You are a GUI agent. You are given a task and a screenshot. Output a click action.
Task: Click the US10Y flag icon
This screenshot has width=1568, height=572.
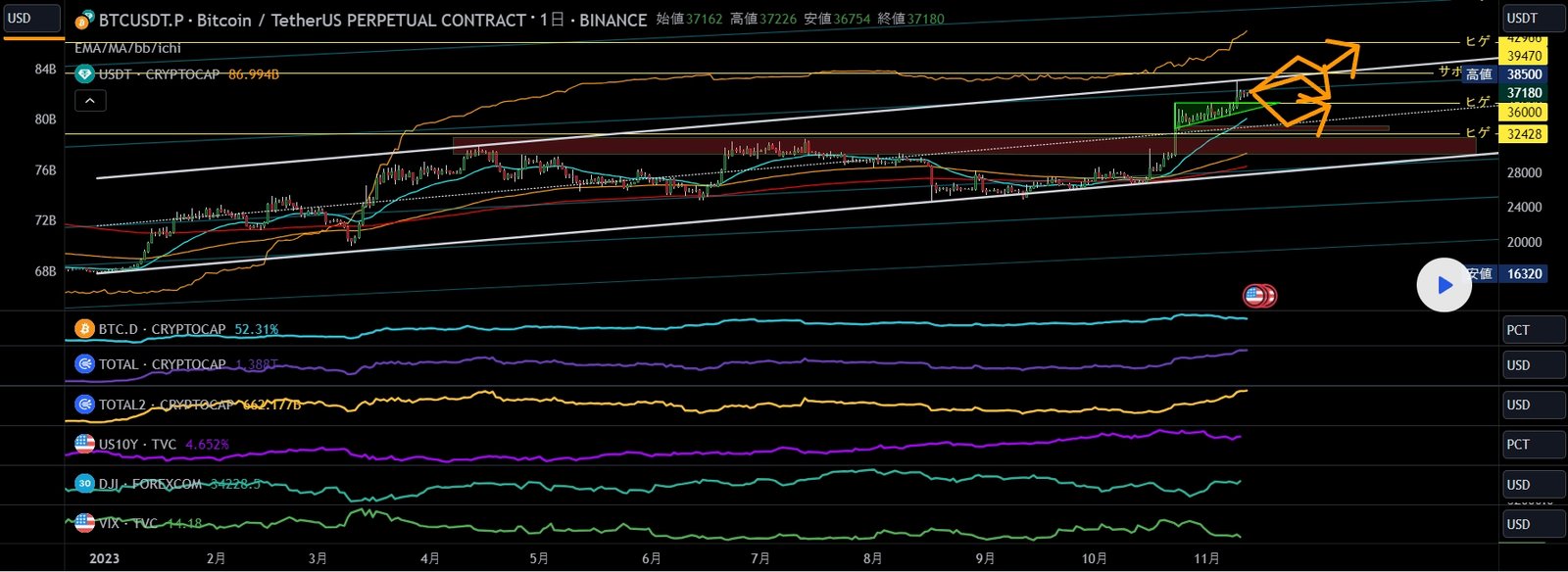[84, 444]
